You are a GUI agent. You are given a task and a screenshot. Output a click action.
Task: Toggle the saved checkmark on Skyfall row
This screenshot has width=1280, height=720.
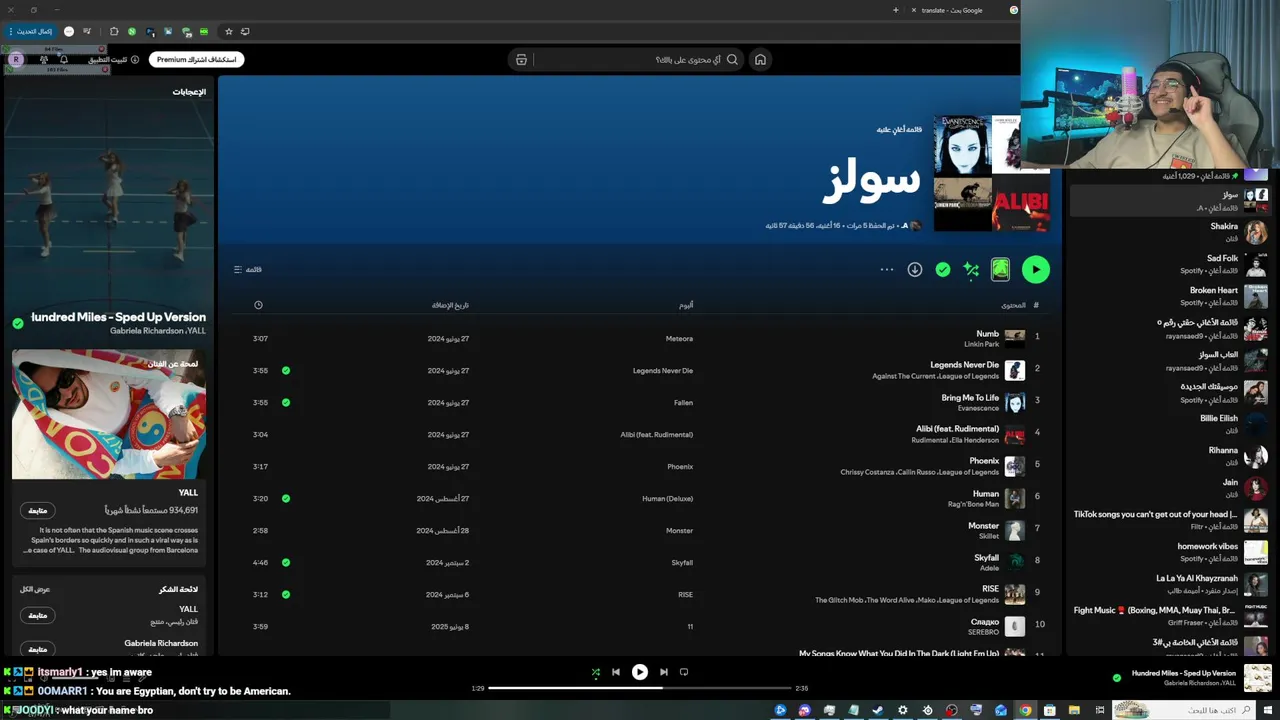pyautogui.click(x=286, y=563)
